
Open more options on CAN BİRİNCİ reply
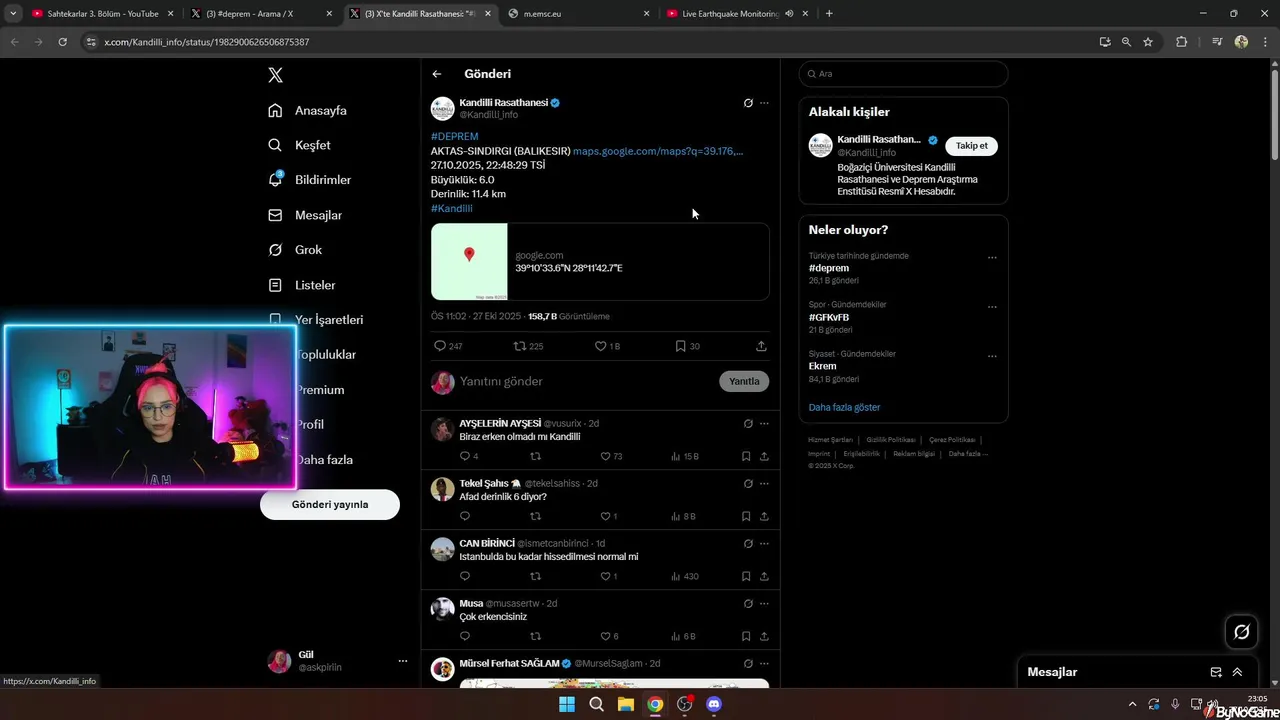764,543
